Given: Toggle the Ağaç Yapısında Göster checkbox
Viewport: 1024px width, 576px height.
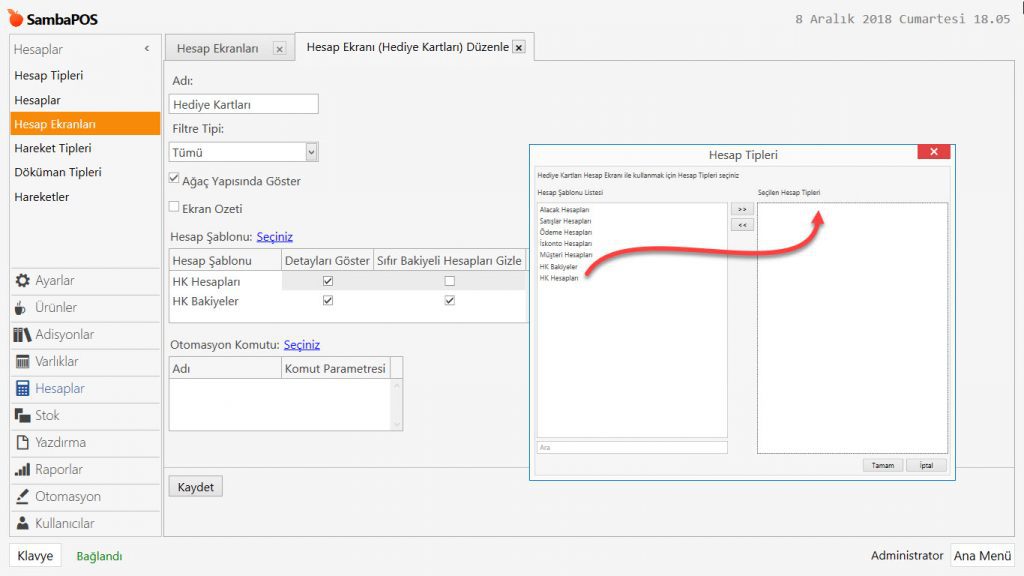Looking at the screenshot, I should [x=175, y=180].
